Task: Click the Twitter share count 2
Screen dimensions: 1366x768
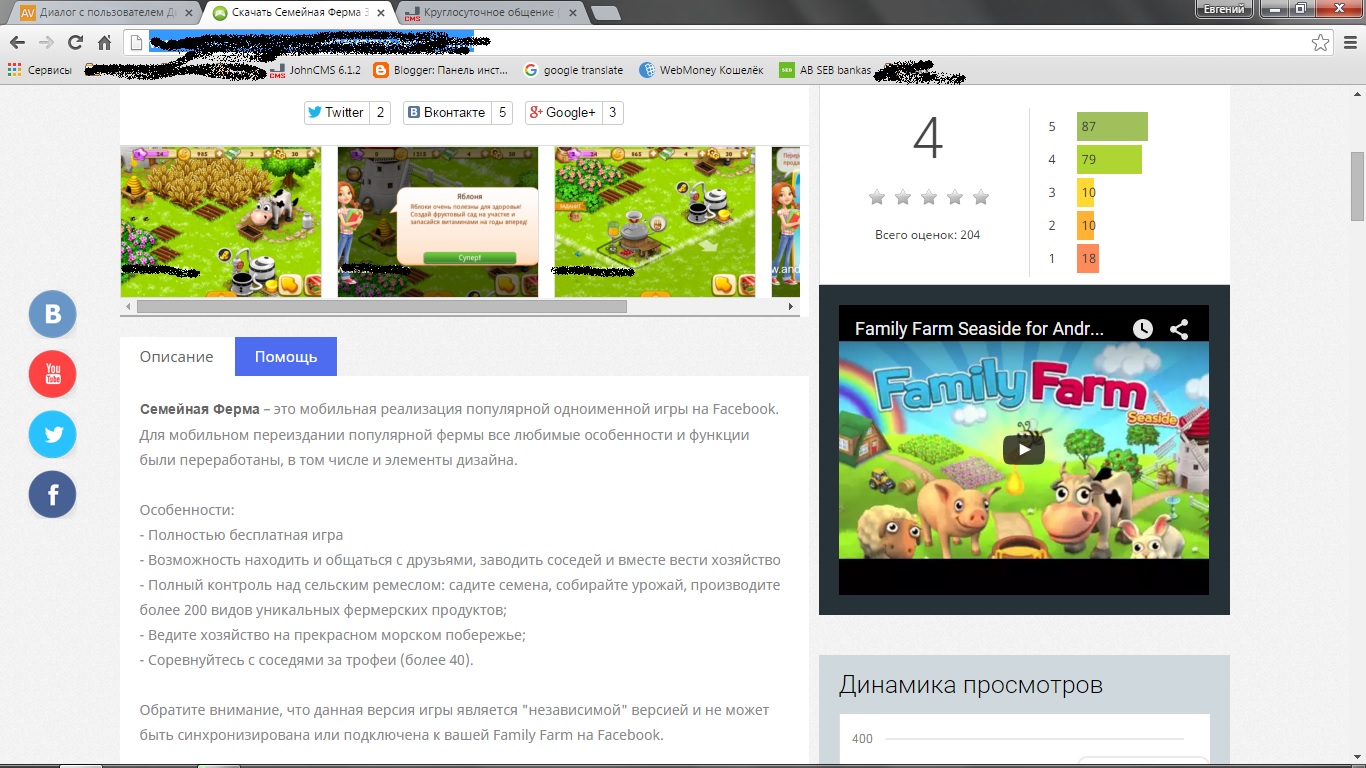Action: (x=380, y=112)
